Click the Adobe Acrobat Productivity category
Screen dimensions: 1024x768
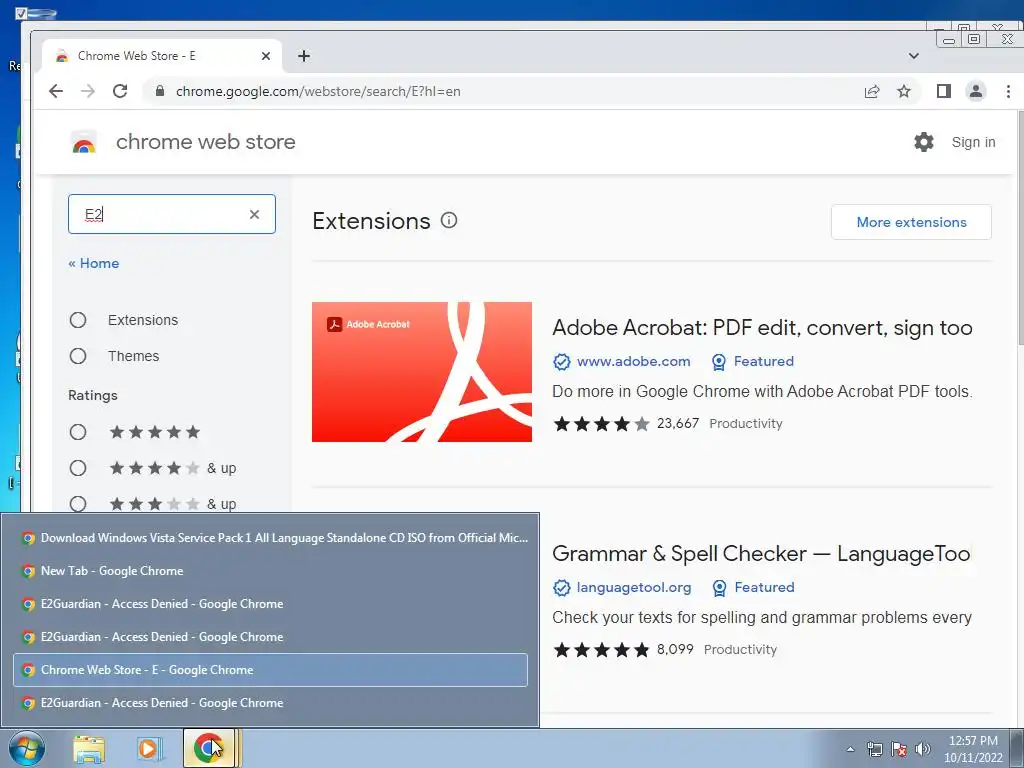coord(746,424)
